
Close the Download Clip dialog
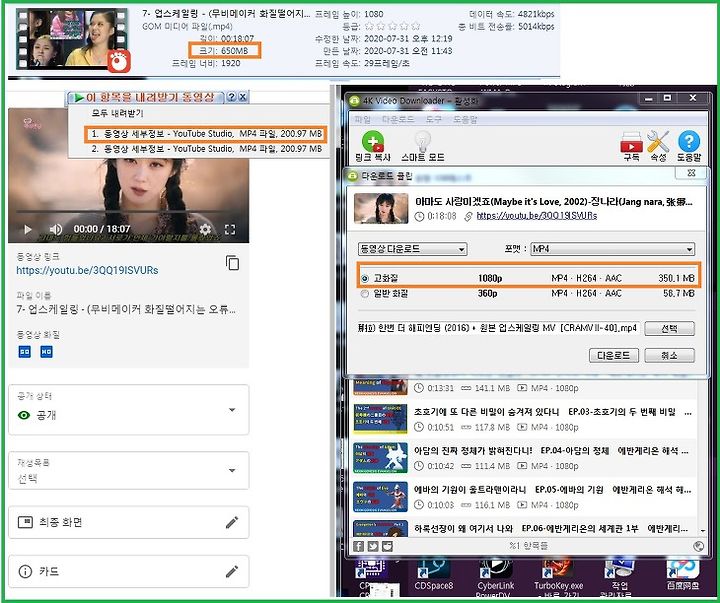click(691, 173)
